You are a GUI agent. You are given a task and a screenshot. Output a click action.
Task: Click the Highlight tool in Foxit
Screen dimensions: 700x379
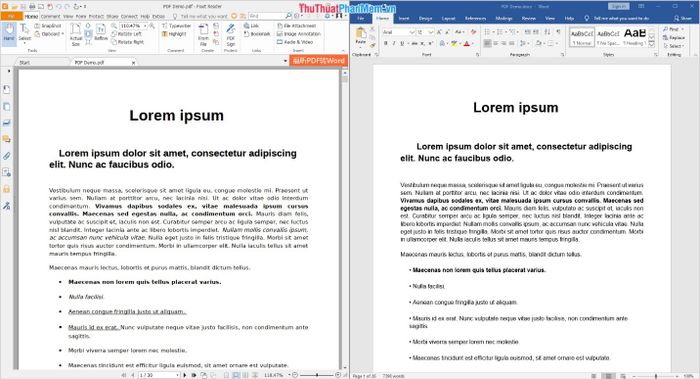point(174,34)
